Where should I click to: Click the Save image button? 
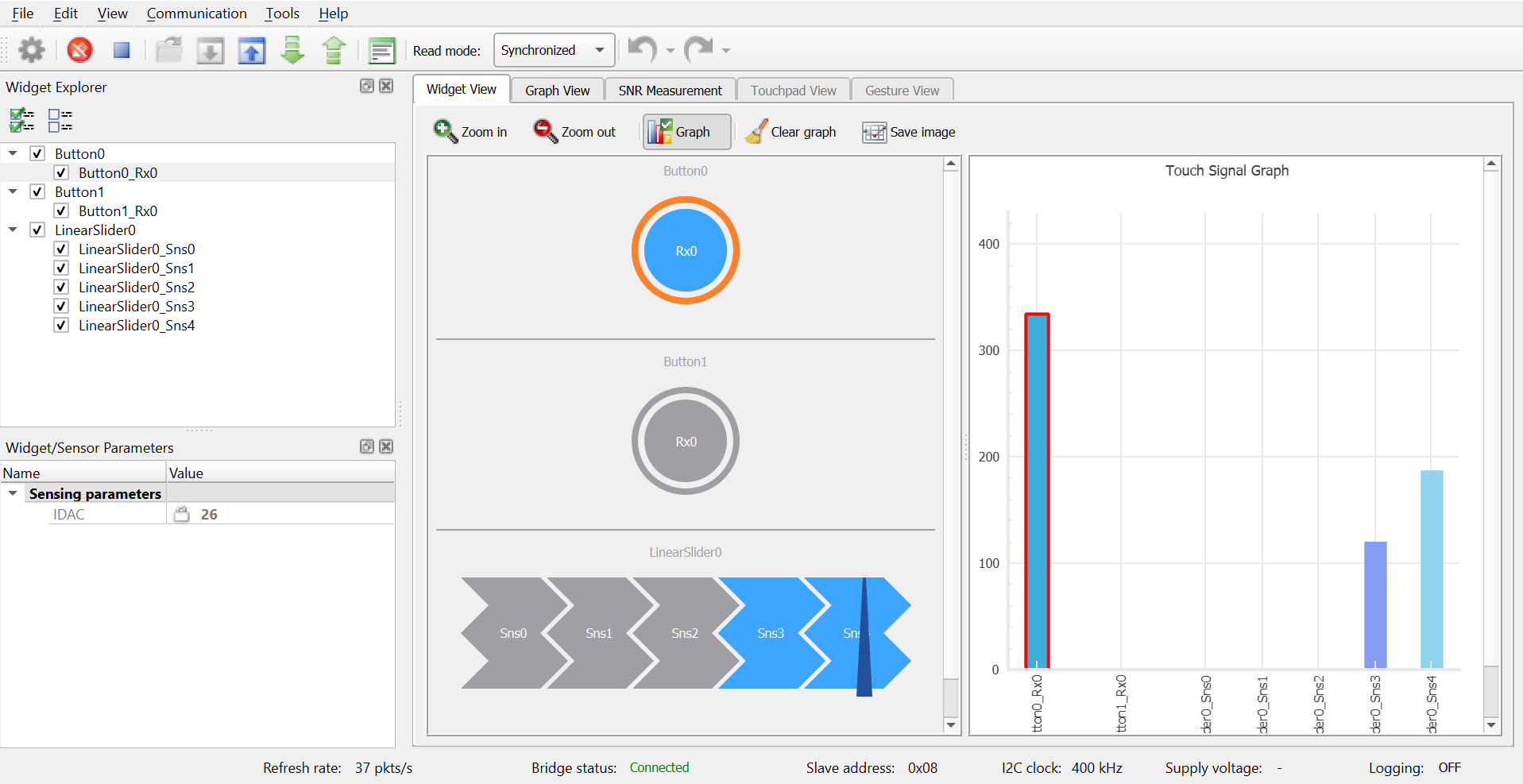click(x=909, y=132)
